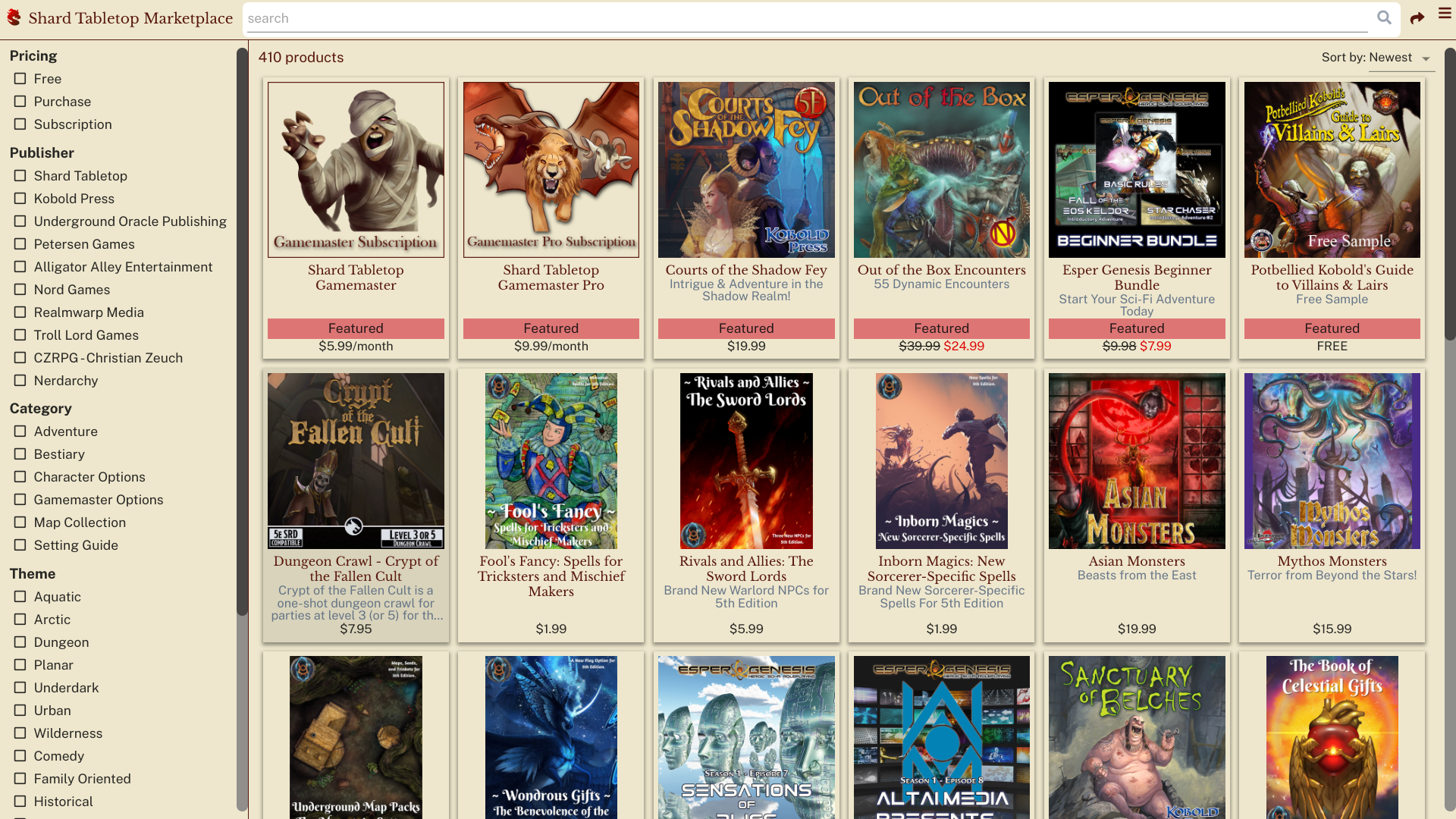Click Featured banner on Gamemaster Pro
The width and height of the screenshot is (1456, 819).
tap(551, 328)
